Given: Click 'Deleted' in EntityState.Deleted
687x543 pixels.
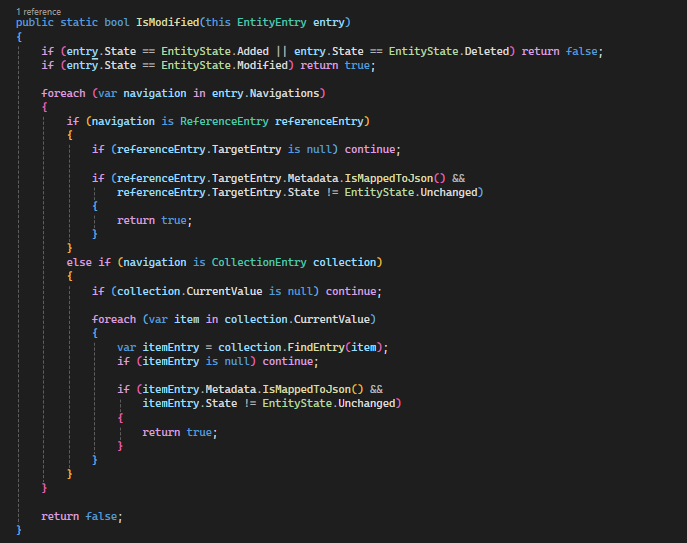Looking at the screenshot, I should click(x=487, y=51).
